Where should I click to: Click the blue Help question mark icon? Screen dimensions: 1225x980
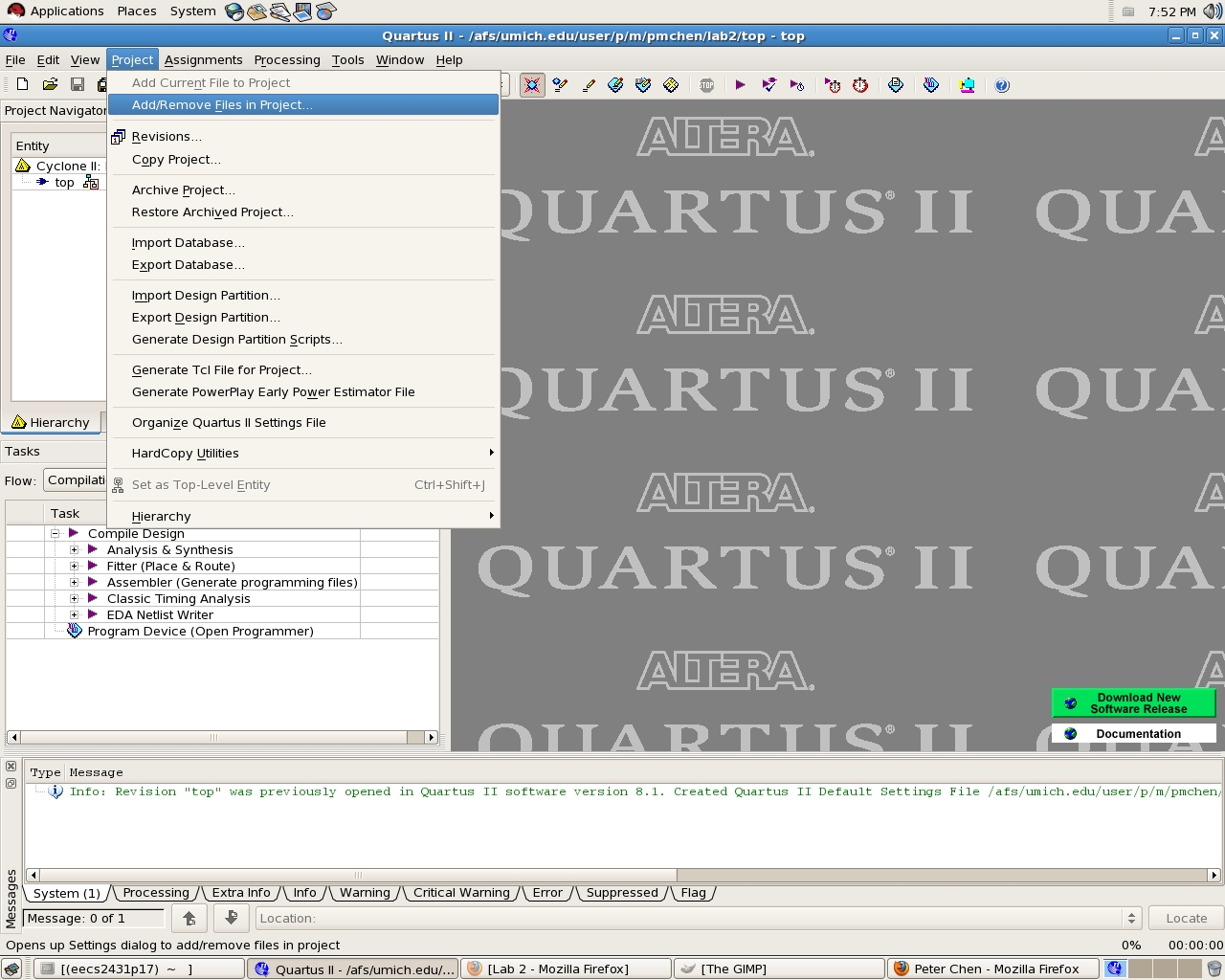[1002, 85]
